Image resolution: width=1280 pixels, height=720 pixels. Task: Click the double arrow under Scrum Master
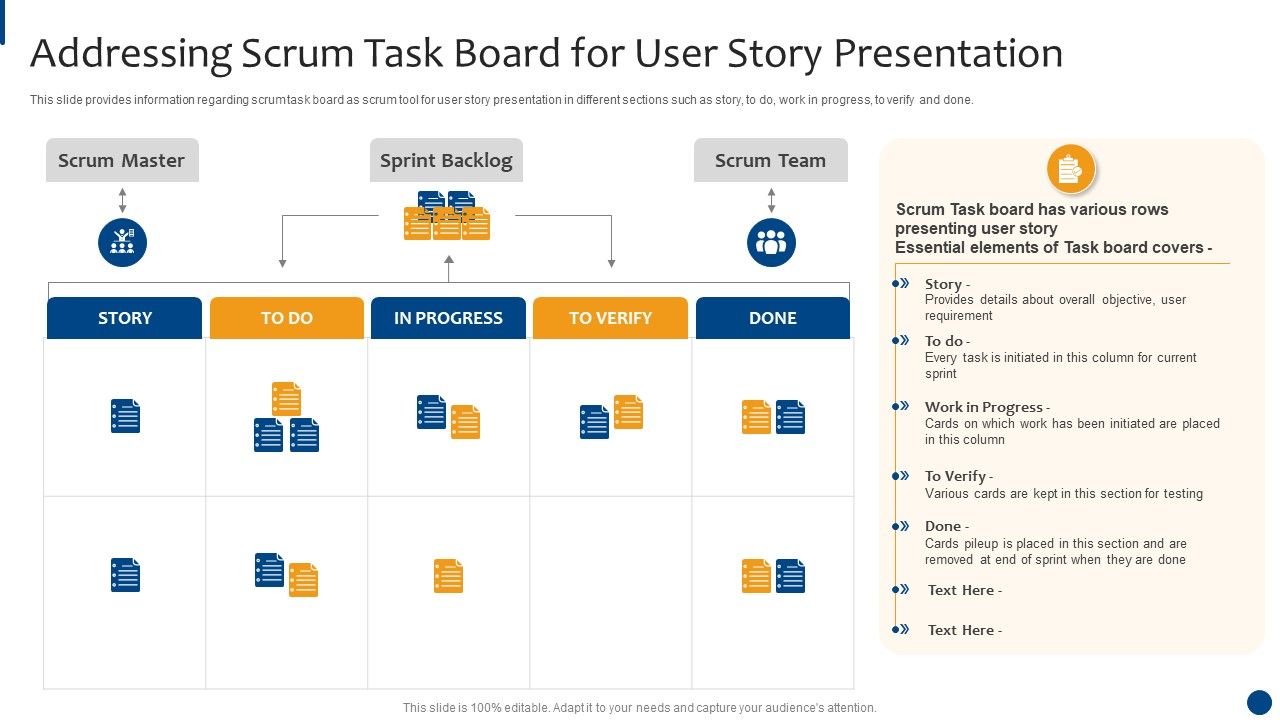[123, 200]
